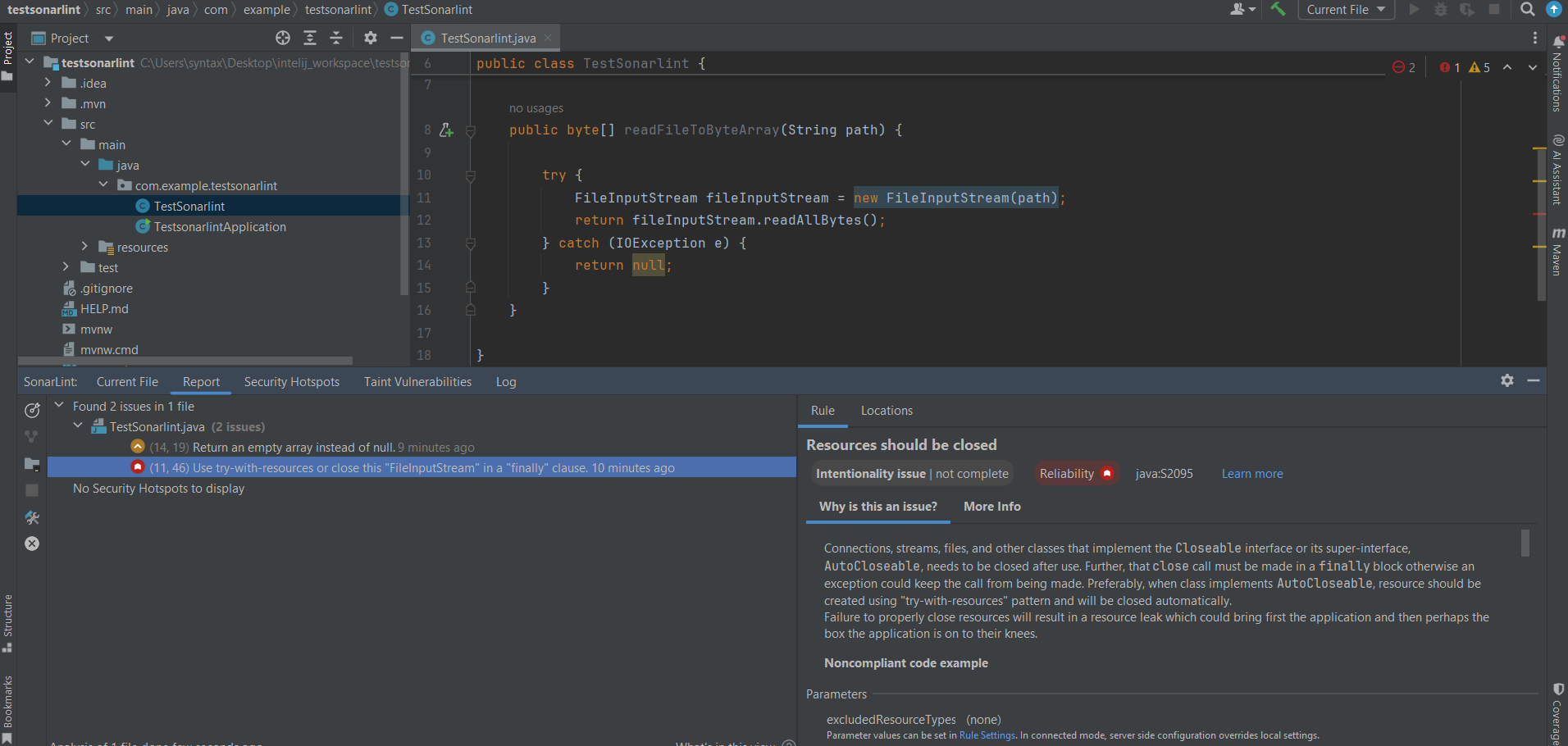Open the Notifications tool window

click(x=1557, y=74)
